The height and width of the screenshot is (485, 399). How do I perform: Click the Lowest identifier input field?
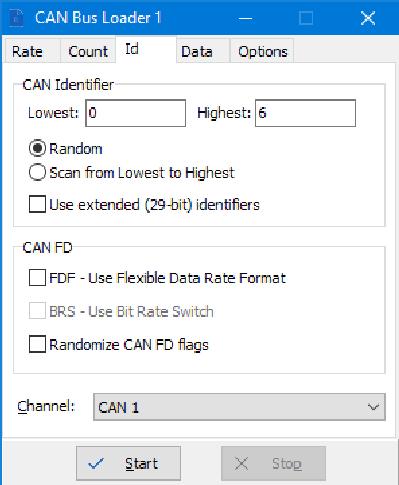point(136,113)
